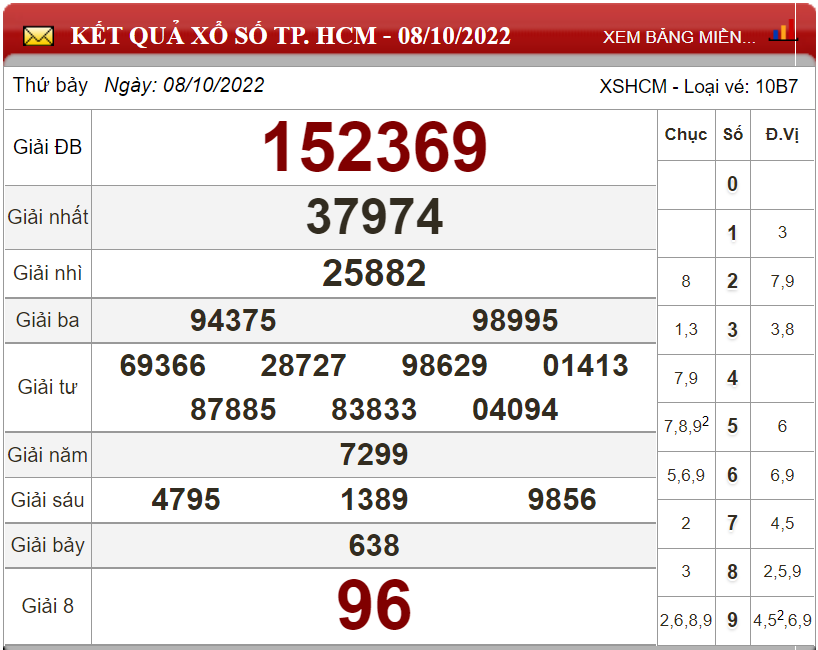Image resolution: width=818 pixels, height=650 pixels.
Task: Click the Giải nhất row label
Action: pyautogui.click(x=47, y=217)
